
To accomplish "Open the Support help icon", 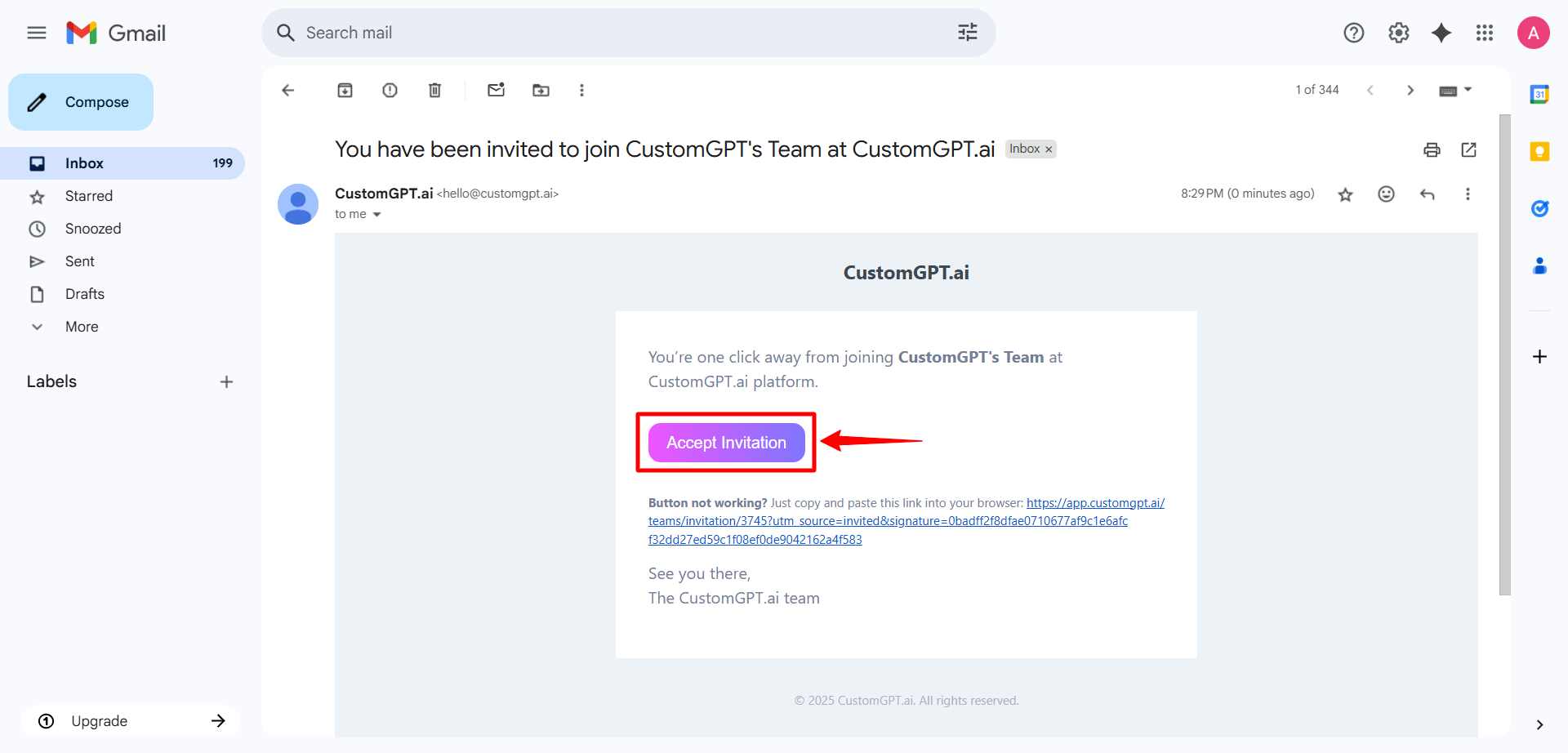I will click(1354, 33).
